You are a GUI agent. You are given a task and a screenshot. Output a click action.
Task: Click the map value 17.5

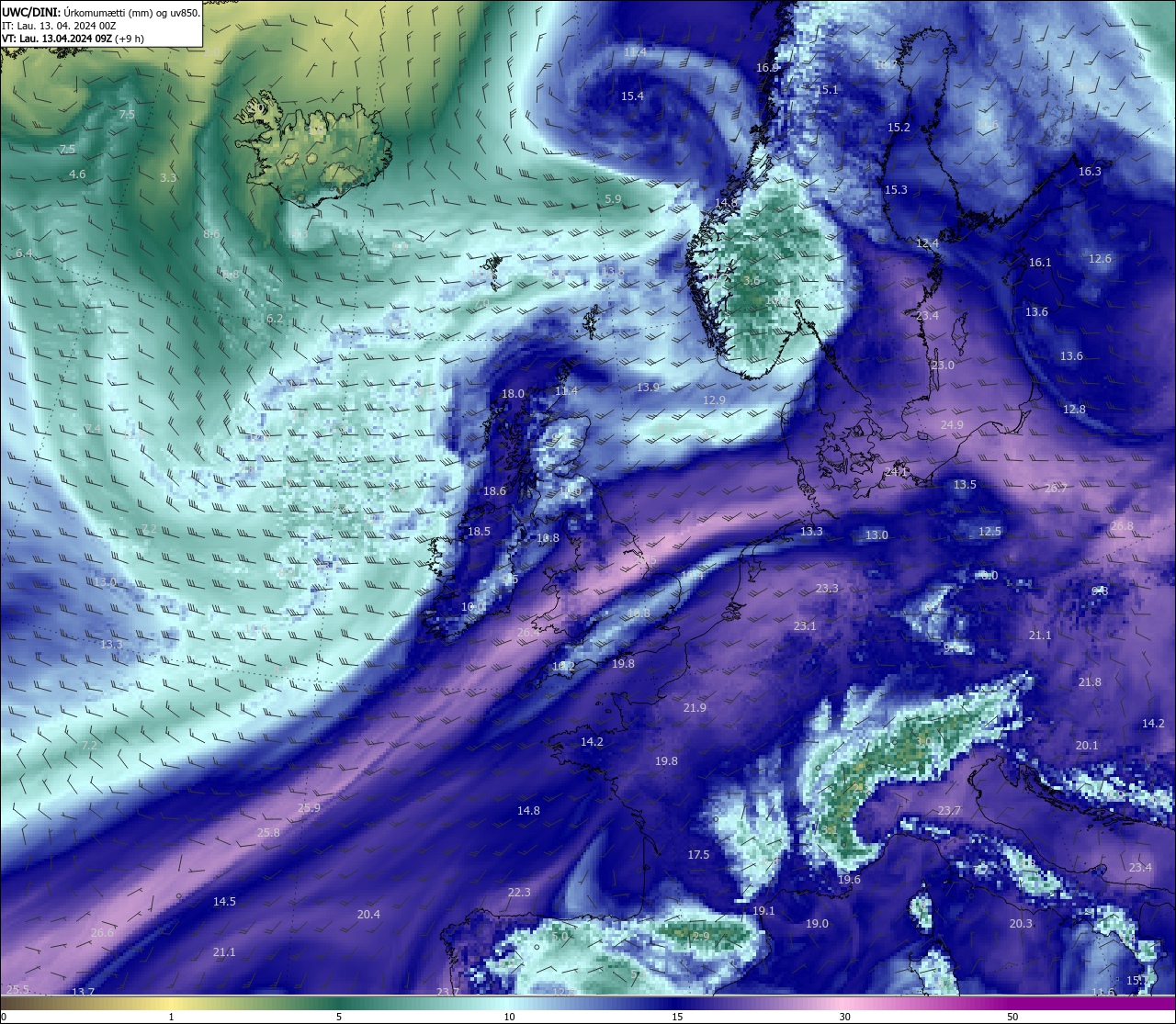point(698,855)
